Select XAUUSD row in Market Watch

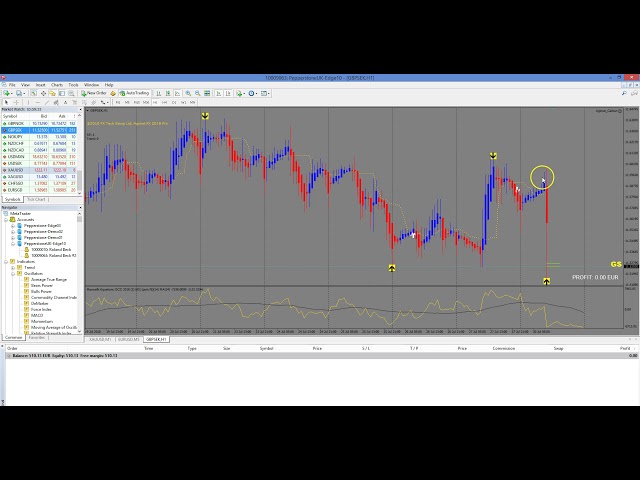pos(15,169)
